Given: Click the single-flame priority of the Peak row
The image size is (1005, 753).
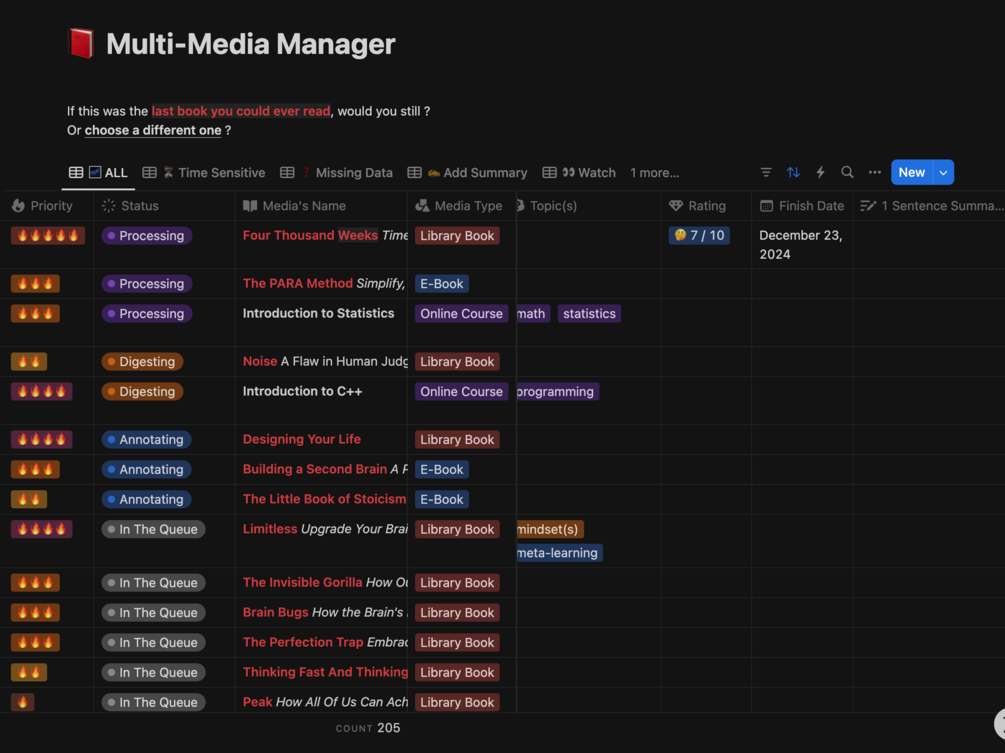Looking at the screenshot, I should tap(22, 702).
